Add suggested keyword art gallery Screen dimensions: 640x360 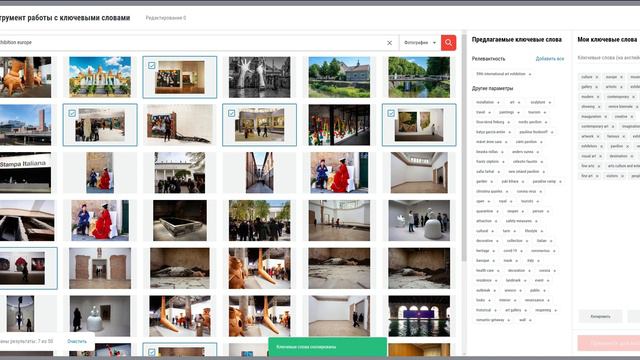[x=525, y=310]
